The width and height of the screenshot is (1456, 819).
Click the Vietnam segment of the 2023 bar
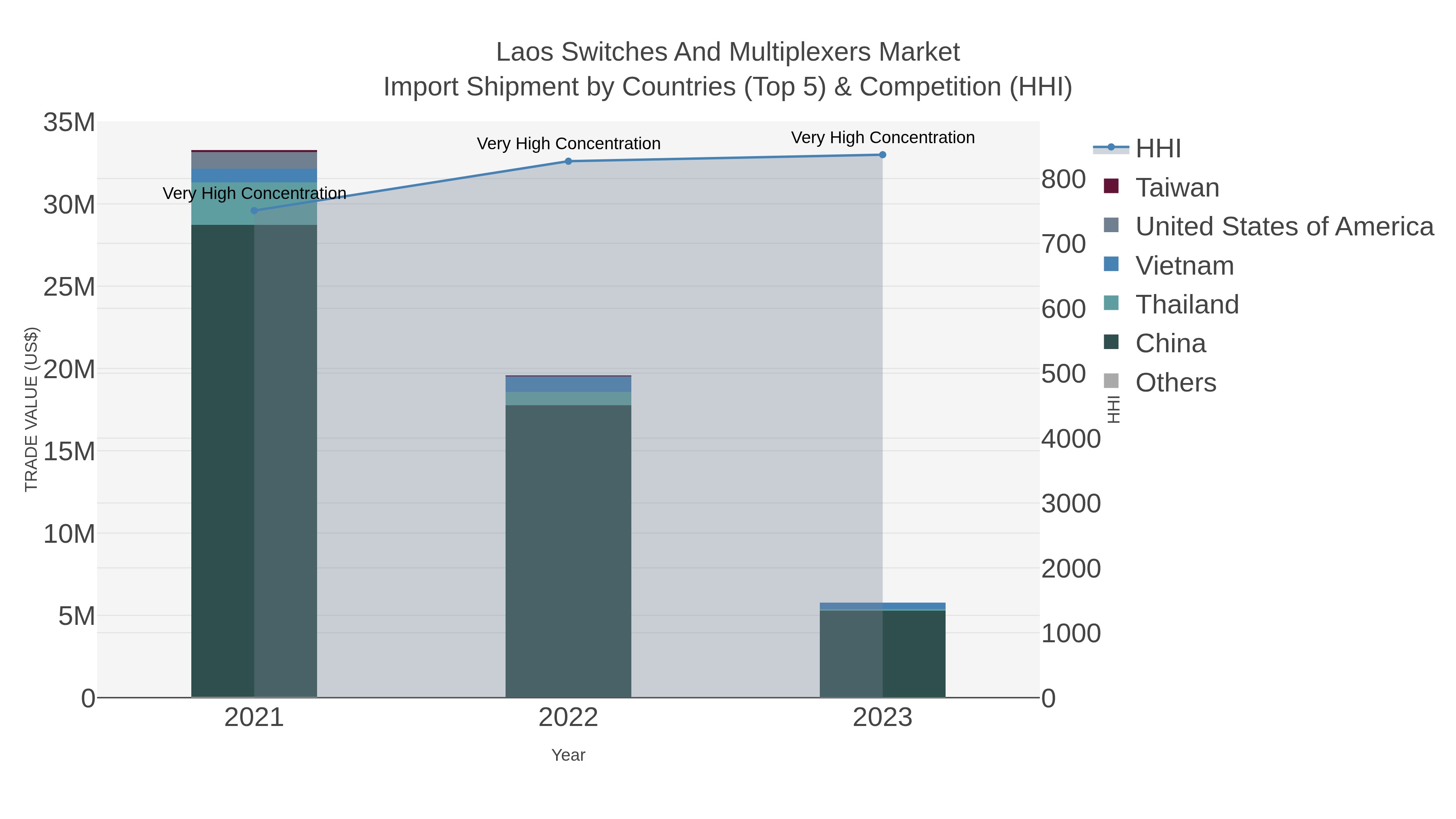[882, 607]
